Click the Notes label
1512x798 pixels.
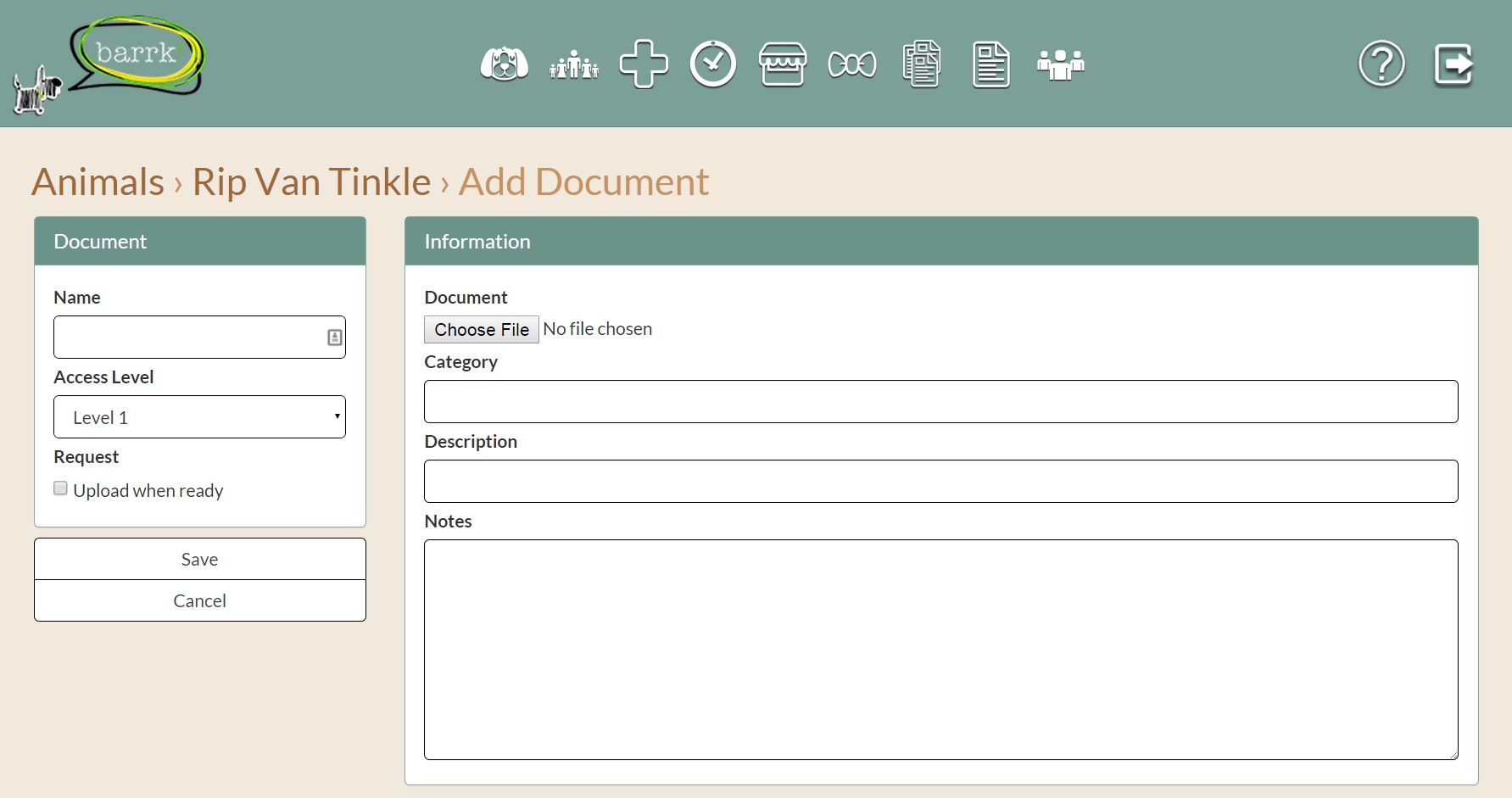448,522
